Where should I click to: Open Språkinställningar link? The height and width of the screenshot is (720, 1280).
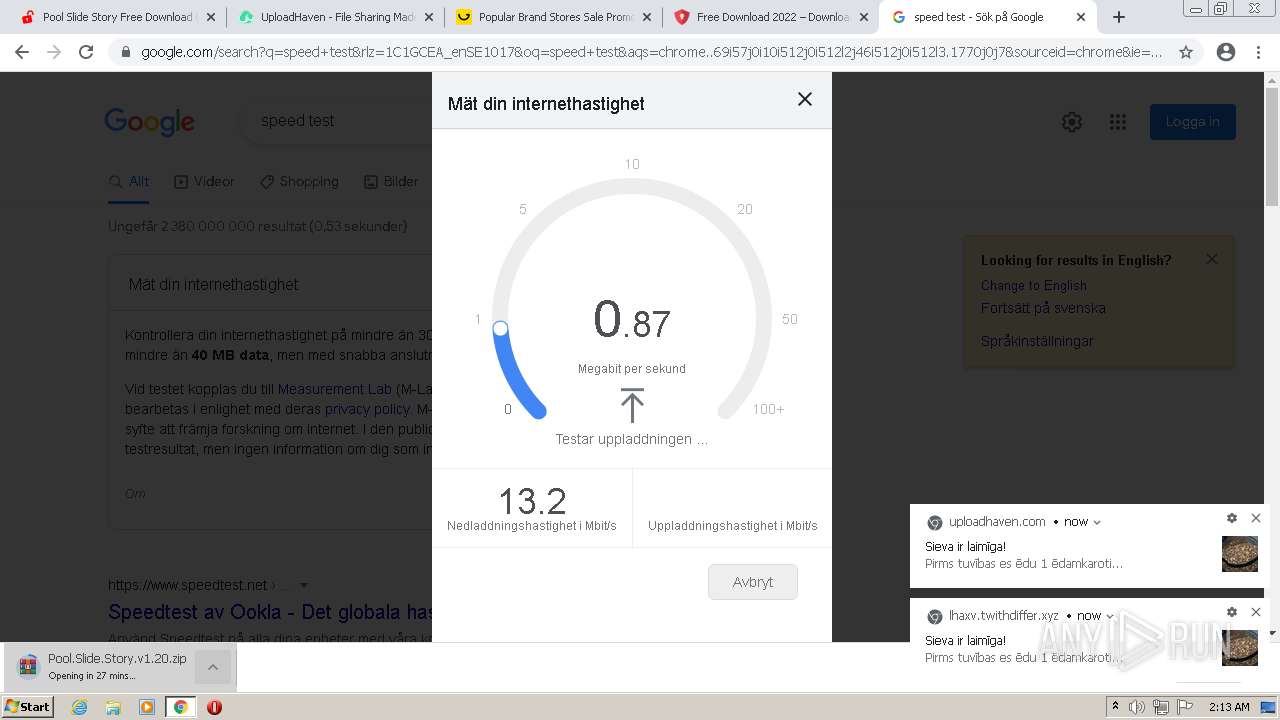pos(1037,341)
